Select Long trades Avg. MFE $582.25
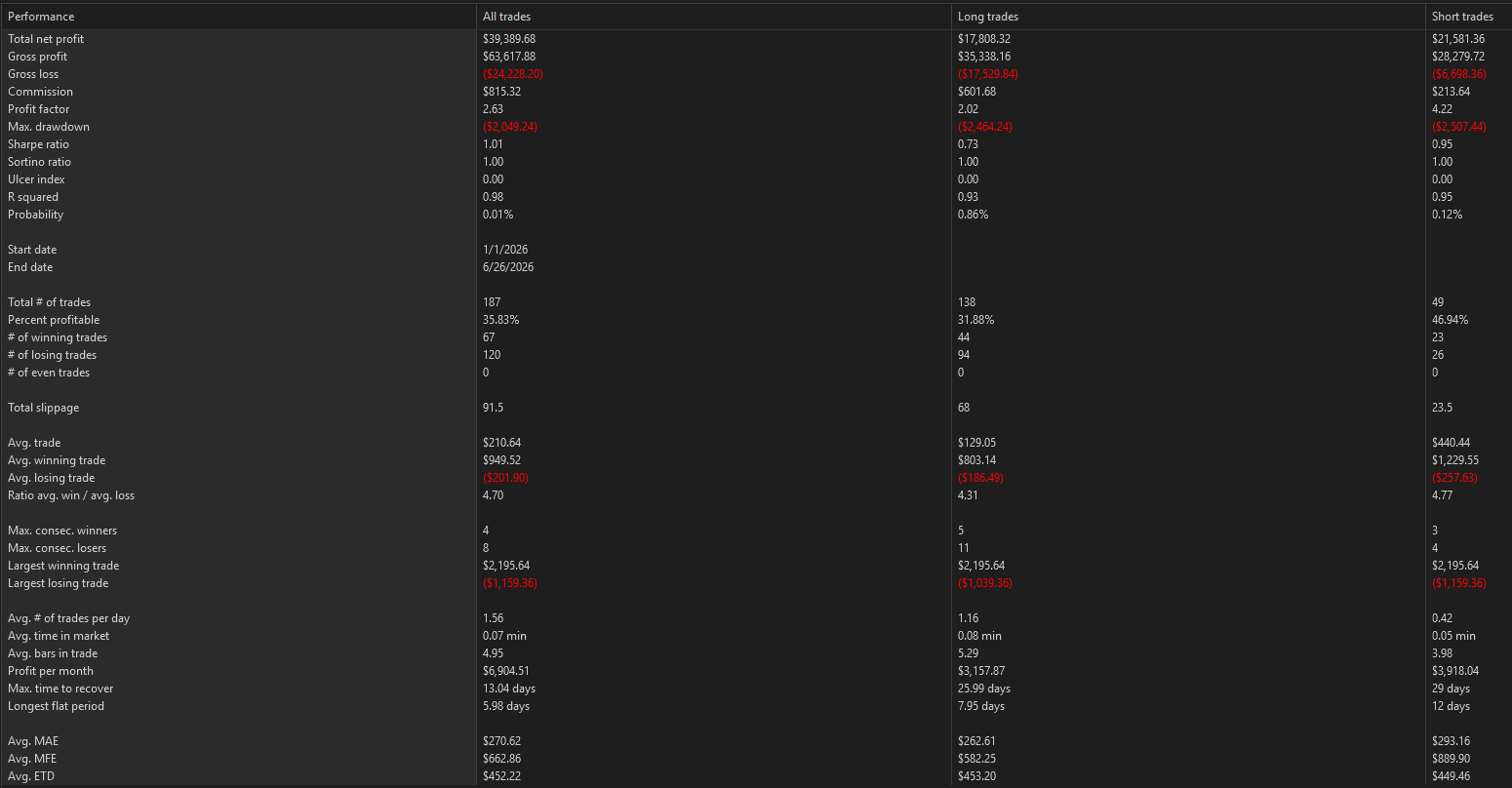The width and height of the screenshot is (1512, 788). 976,759
